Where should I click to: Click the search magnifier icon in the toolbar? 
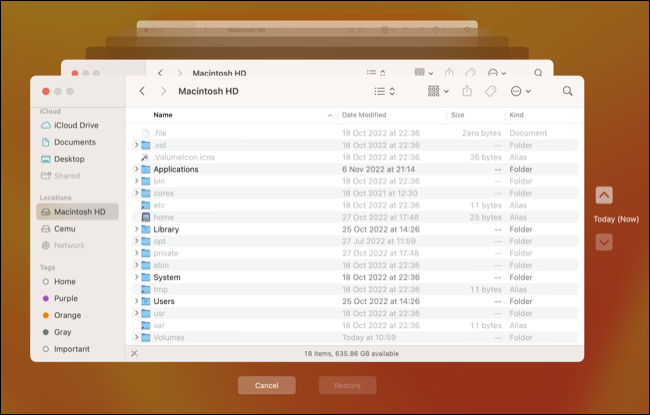(x=567, y=91)
